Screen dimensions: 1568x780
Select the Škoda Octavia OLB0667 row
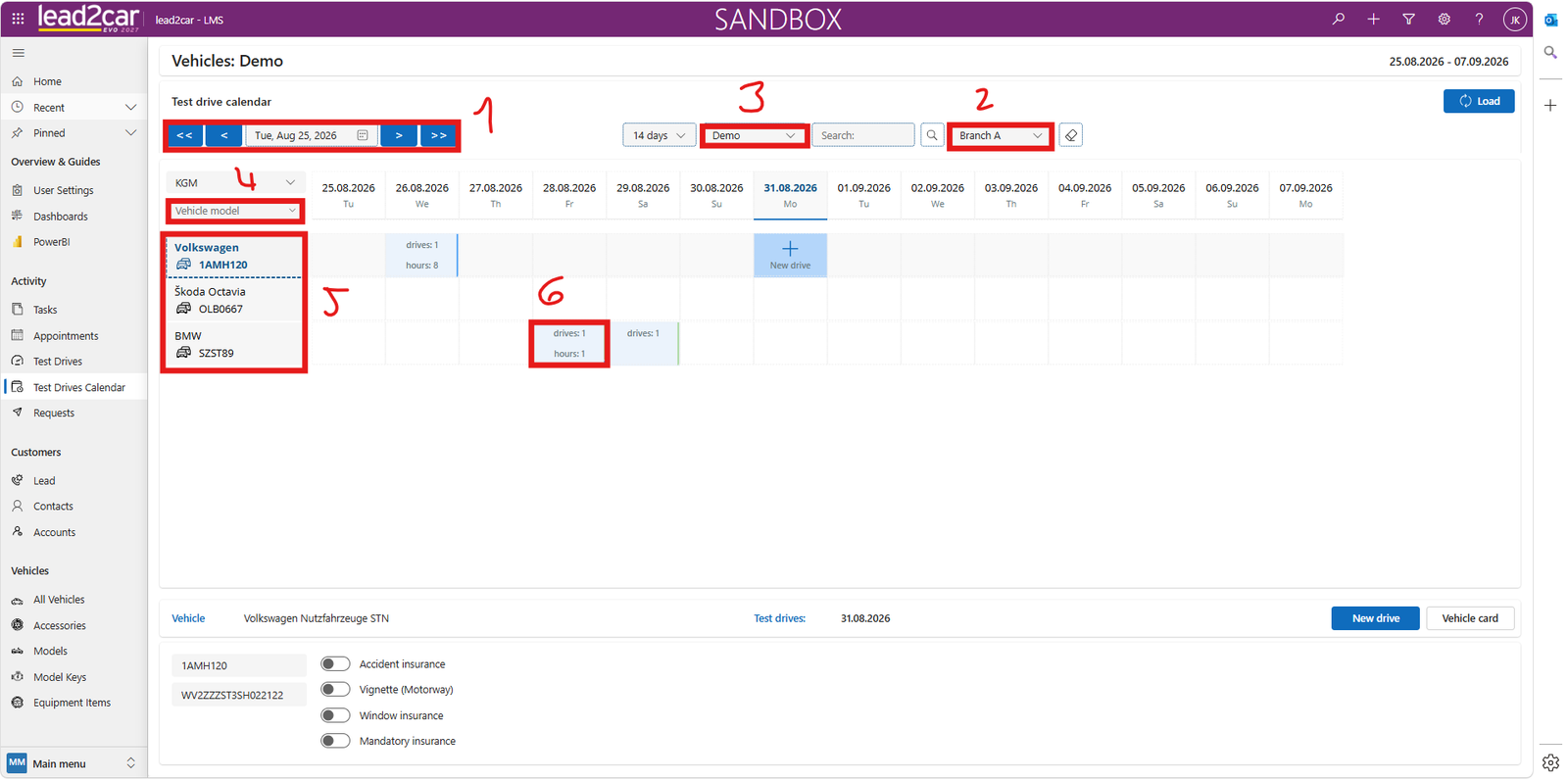coord(234,300)
